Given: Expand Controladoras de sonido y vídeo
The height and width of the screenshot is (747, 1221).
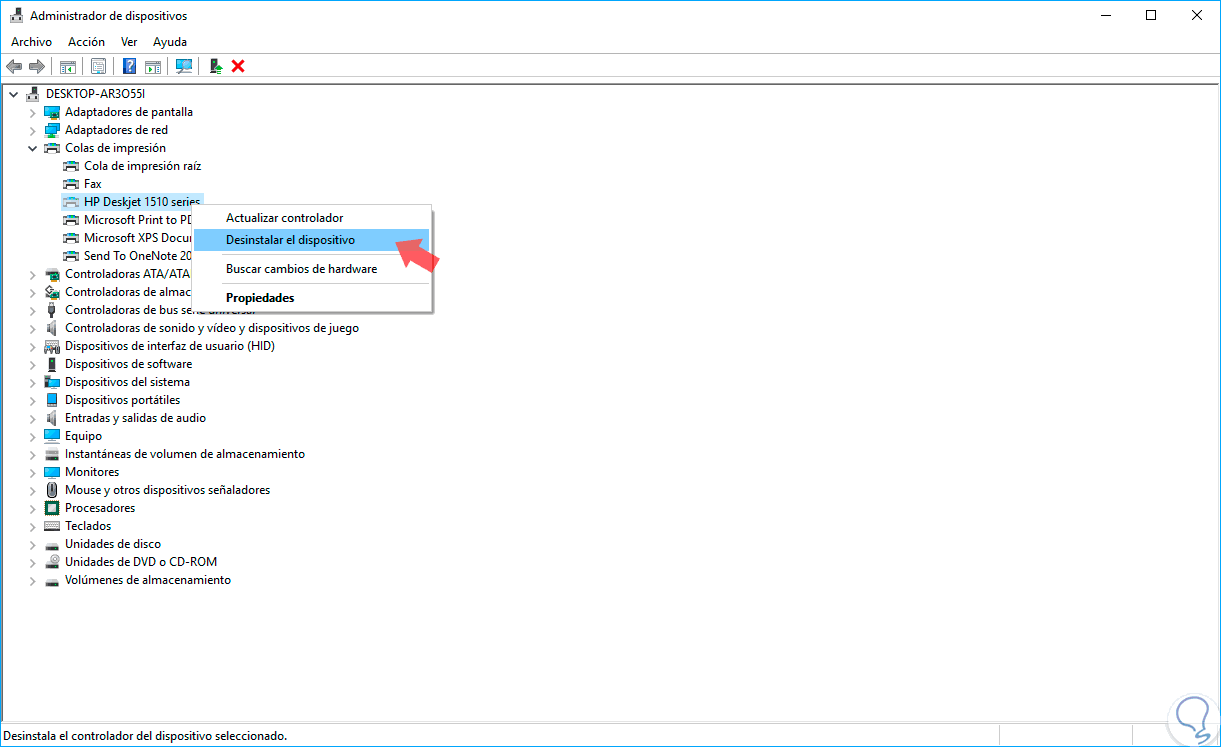Looking at the screenshot, I should click(x=32, y=328).
